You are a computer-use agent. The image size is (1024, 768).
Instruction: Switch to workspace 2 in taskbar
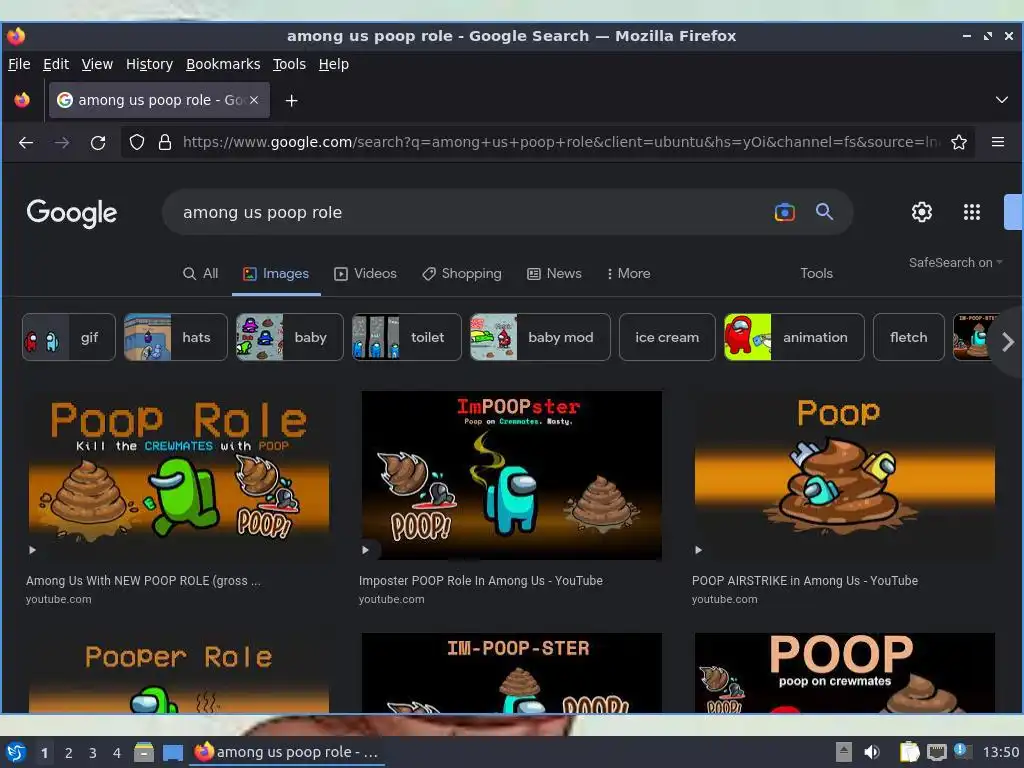[69, 753]
